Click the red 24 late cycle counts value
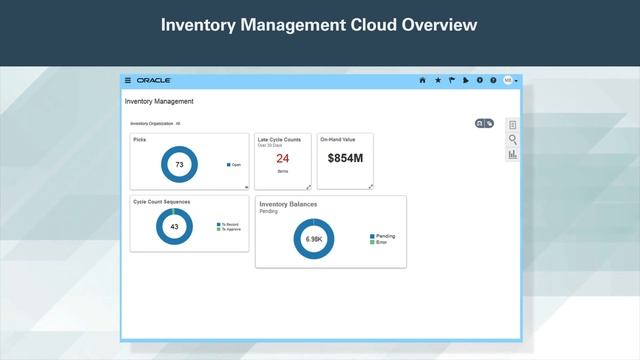This screenshot has width=640, height=360. pos(282,158)
